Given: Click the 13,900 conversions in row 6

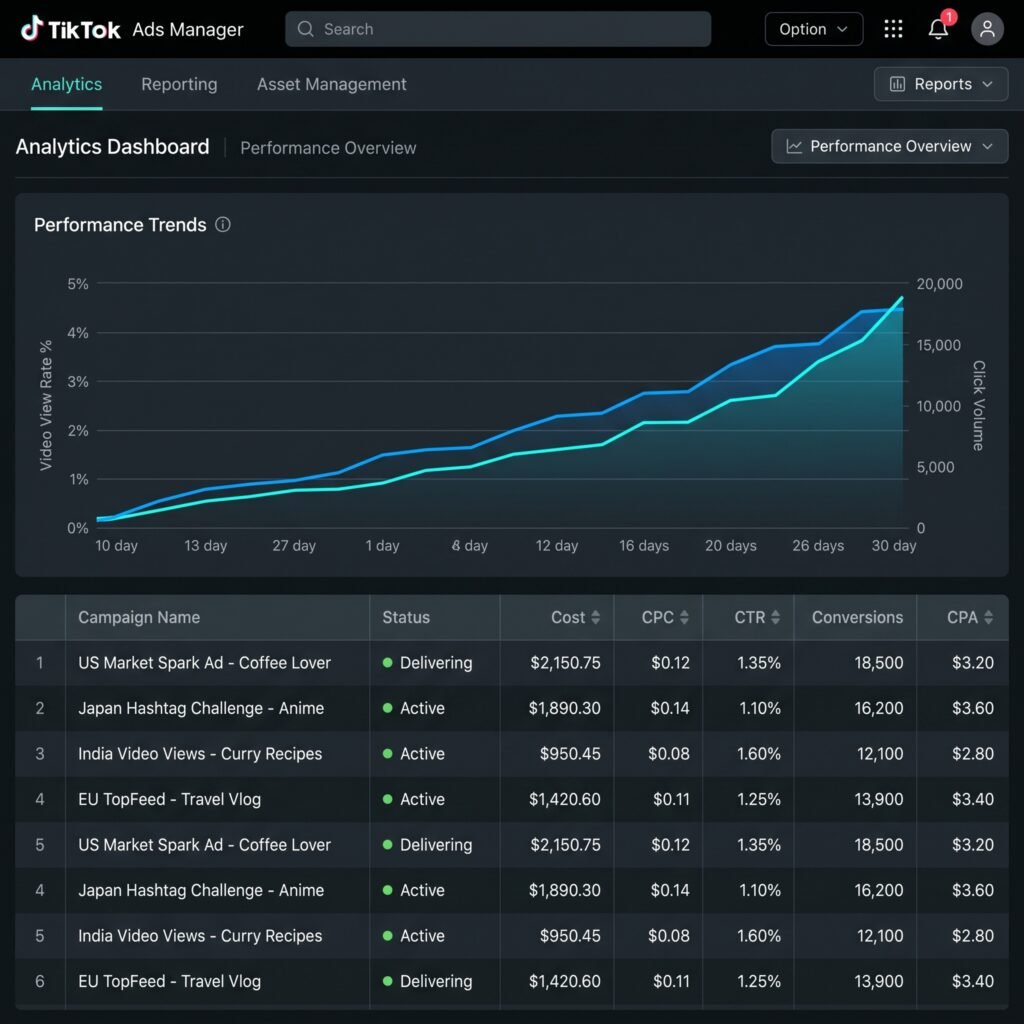Looking at the screenshot, I should [878, 982].
